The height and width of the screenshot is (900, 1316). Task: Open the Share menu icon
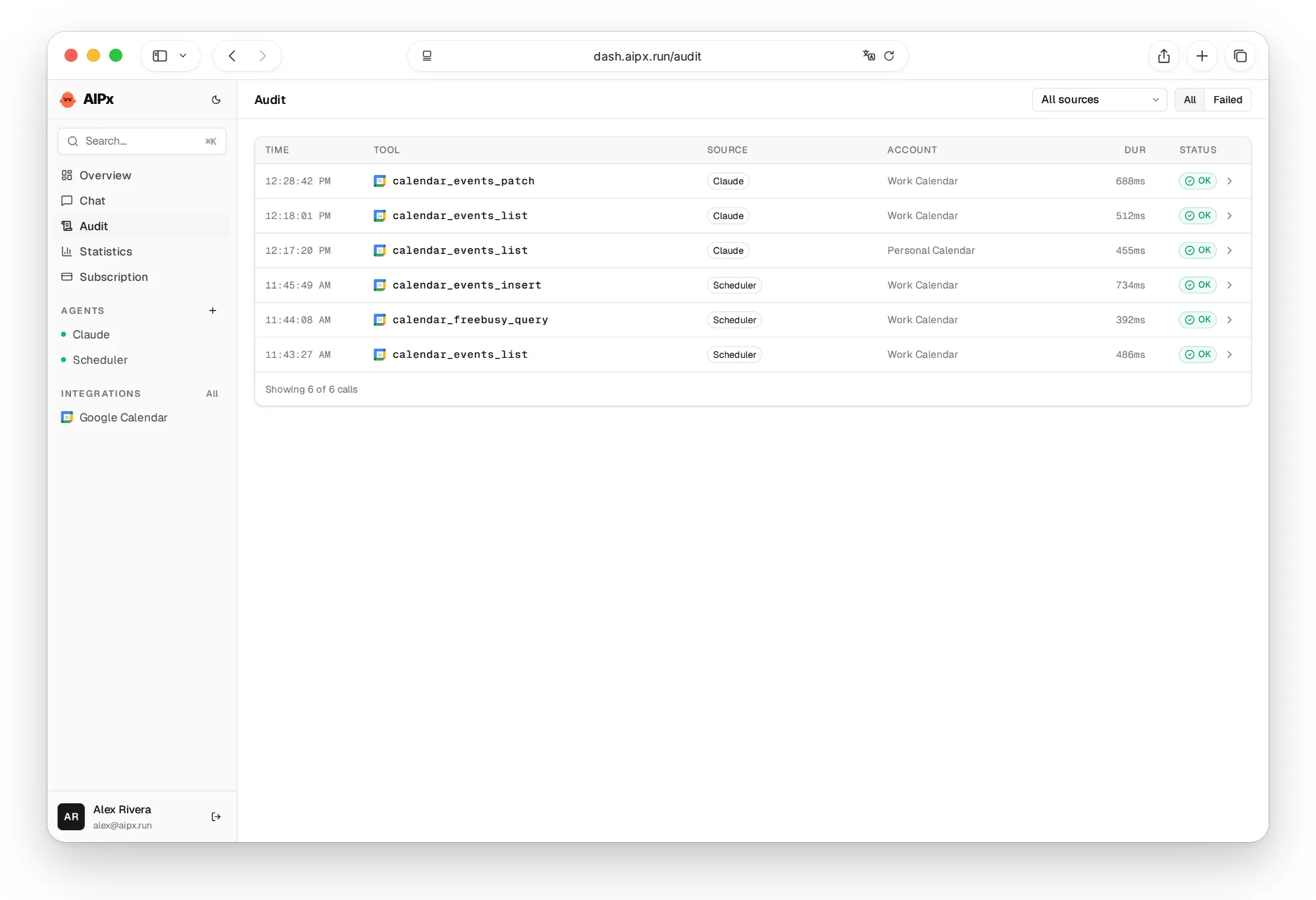pyautogui.click(x=1164, y=56)
